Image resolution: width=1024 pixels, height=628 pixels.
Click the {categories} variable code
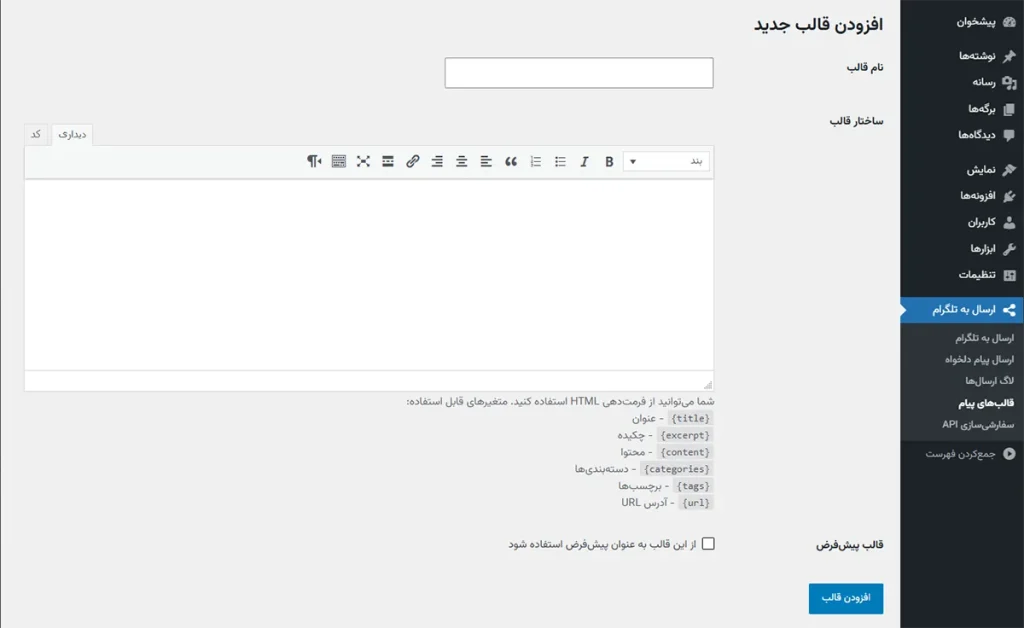(676, 469)
